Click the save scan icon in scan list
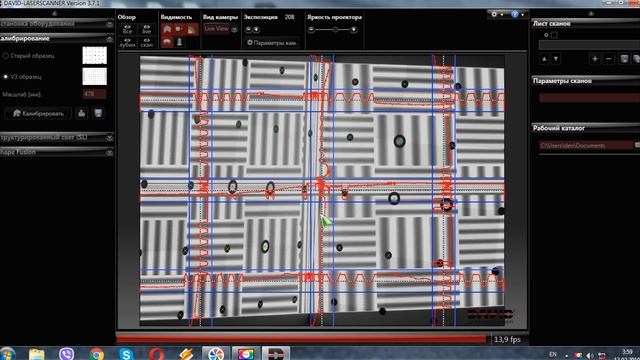 pos(624,59)
